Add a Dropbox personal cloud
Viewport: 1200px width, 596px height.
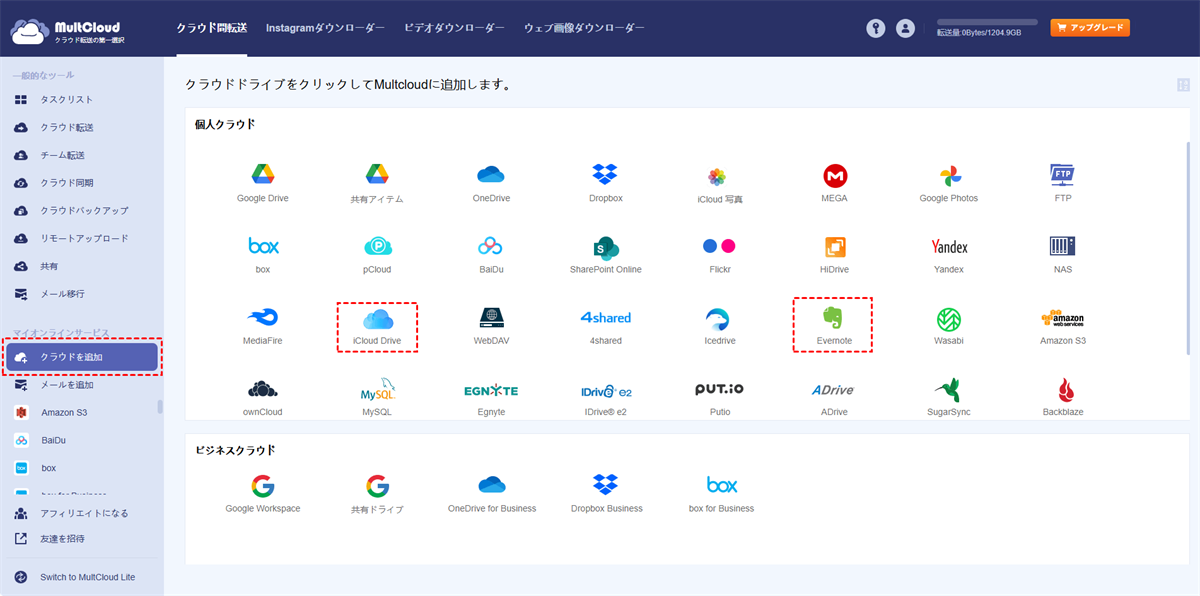click(605, 182)
